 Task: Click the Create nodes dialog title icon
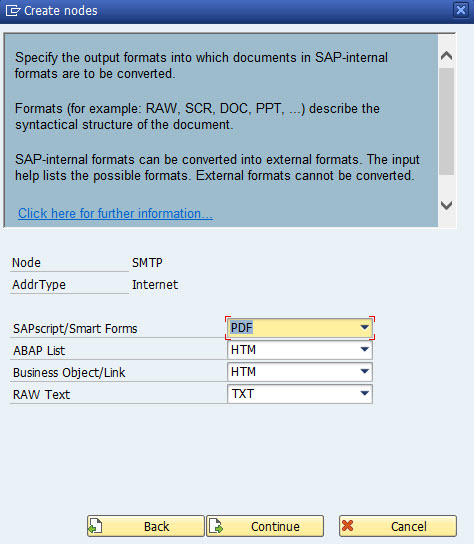point(13,10)
